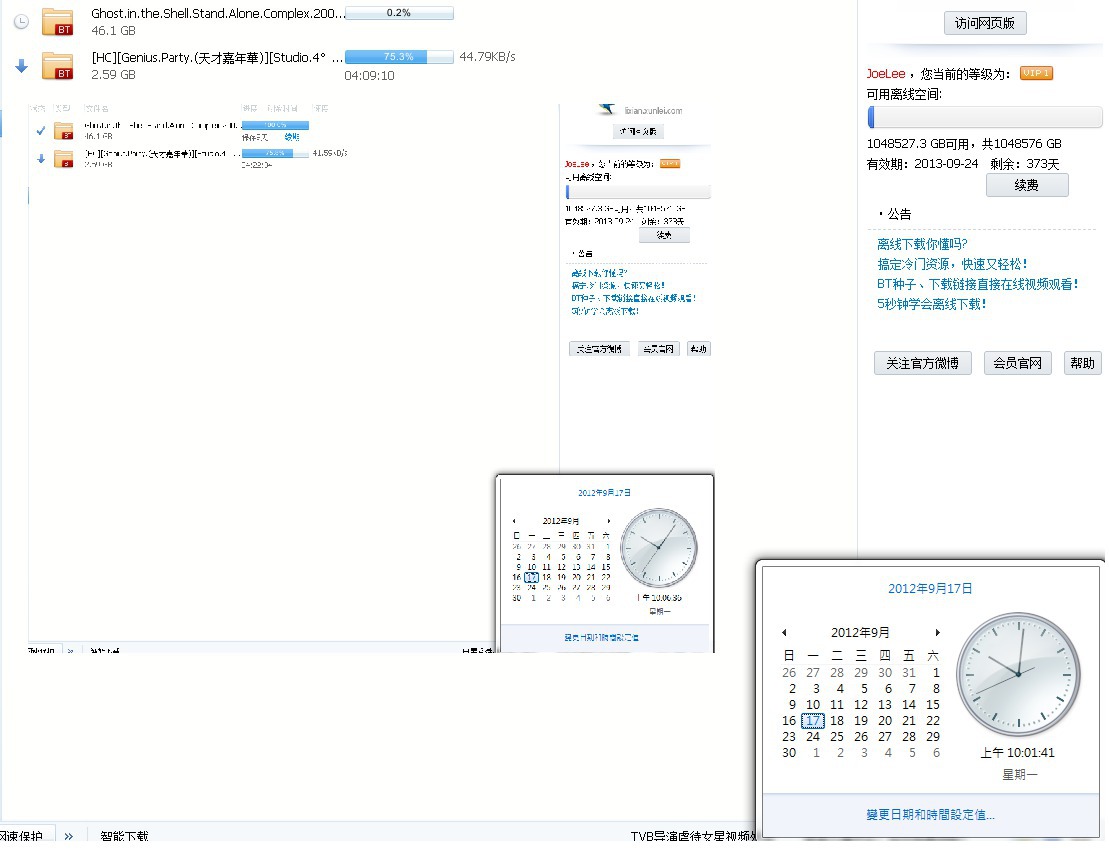
Task: Click the large BT folder icon for Genius.Party
Action: click(x=57, y=66)
